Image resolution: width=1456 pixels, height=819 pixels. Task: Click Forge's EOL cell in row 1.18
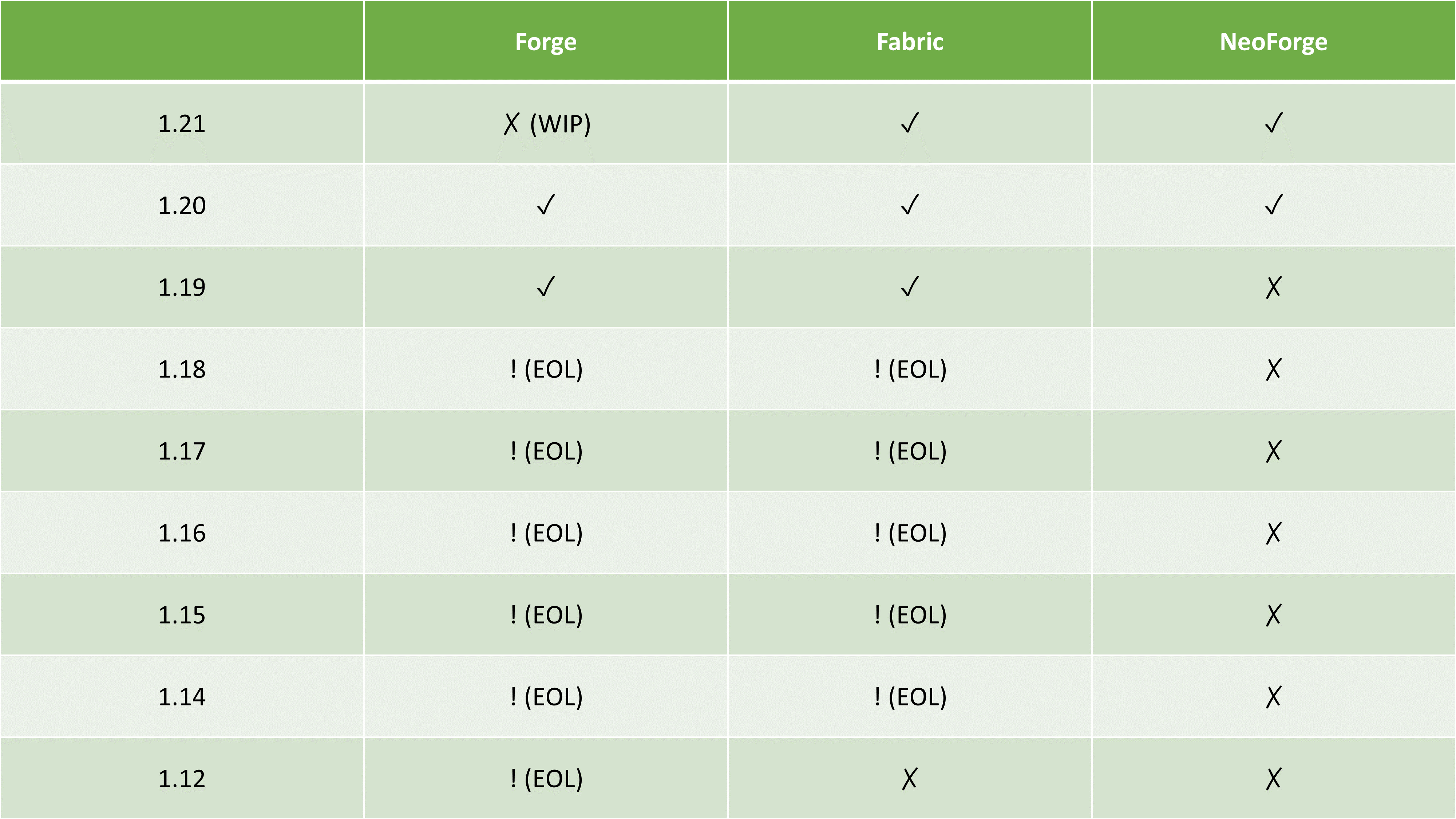pyautogui.click(x=546, y=369)
